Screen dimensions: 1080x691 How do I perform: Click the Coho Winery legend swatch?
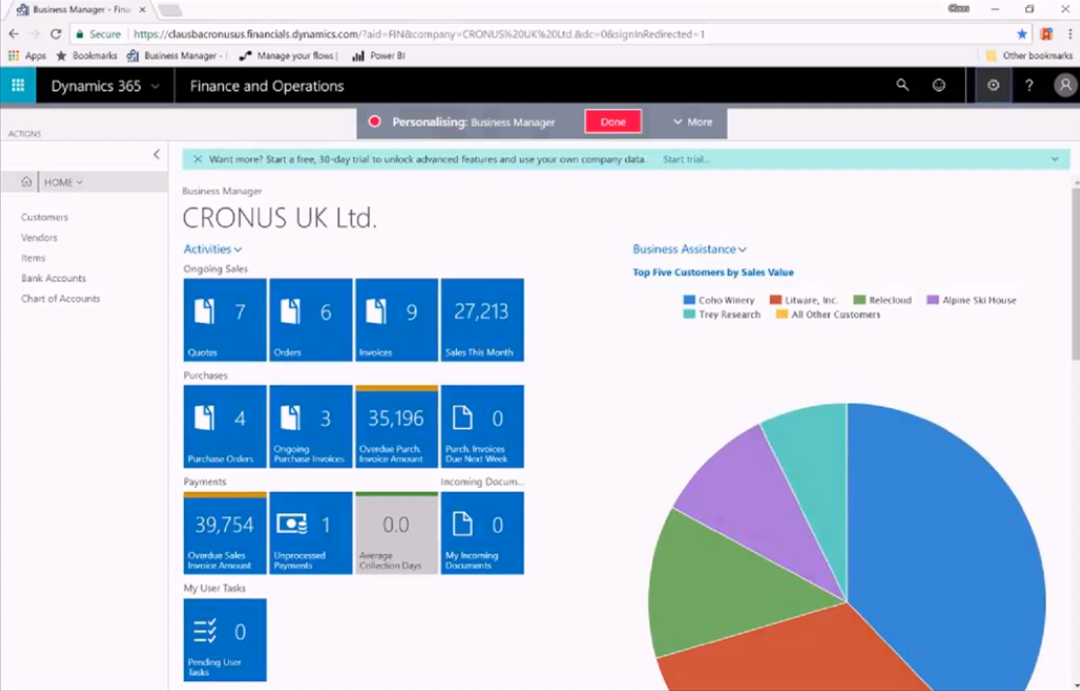pos(689,300)
